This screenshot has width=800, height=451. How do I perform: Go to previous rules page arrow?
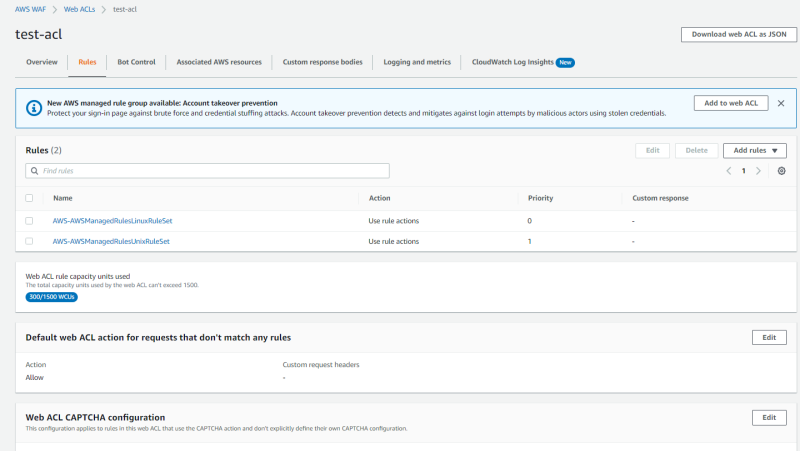click(x=729, y=171)
